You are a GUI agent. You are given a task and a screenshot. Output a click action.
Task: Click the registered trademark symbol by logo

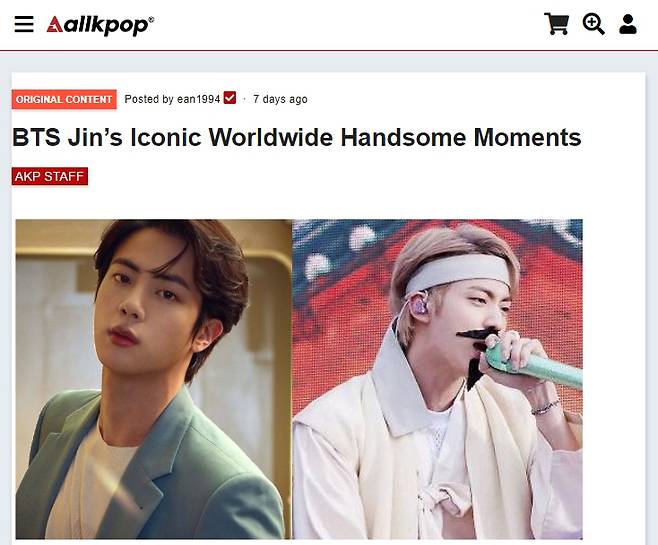(x=151, y=19)
